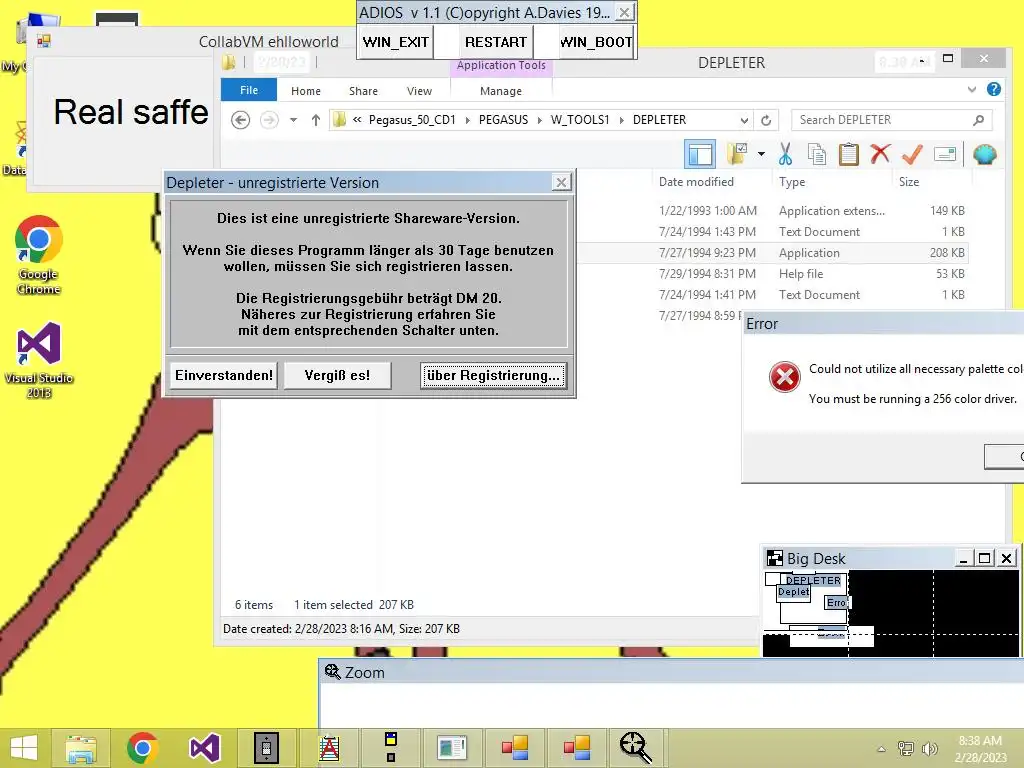Sort by Type column header
The width and height of the screenshot is (1024, 768).
pos(792,182)
